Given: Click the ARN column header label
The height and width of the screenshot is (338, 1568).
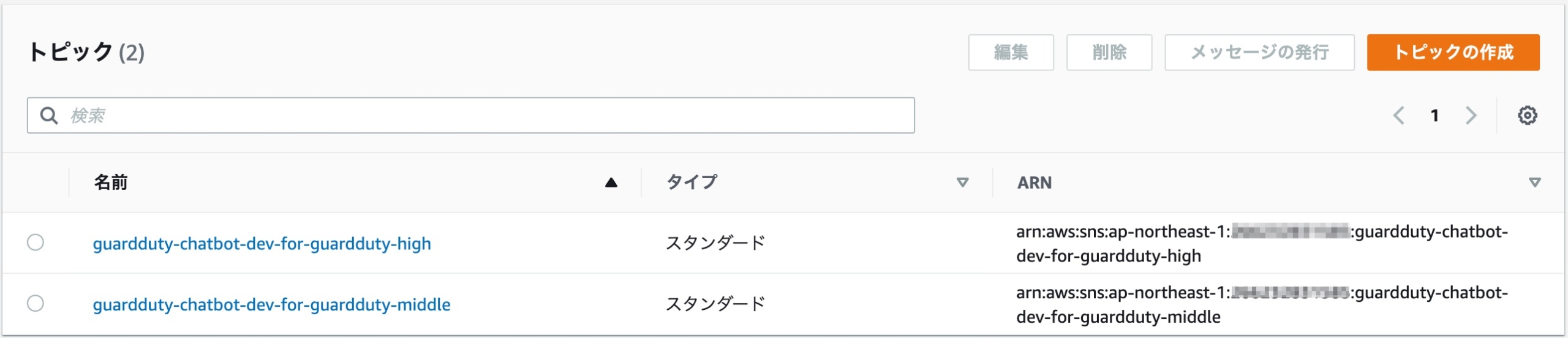Looking at the screenshot, I should pos(1035,182).
